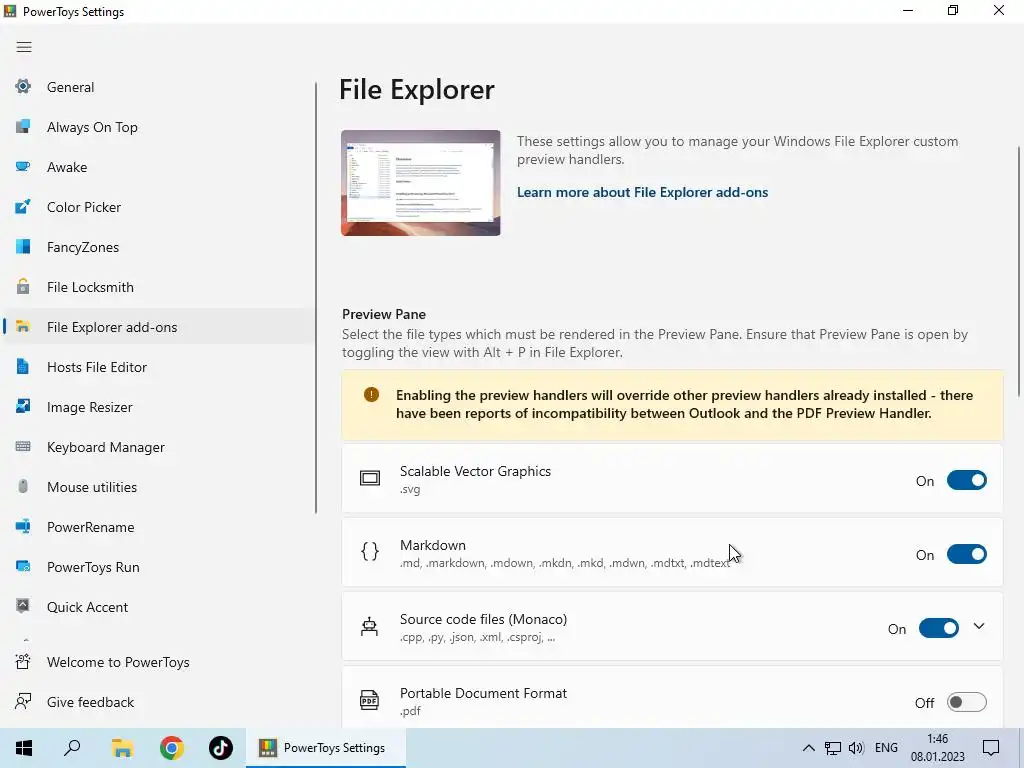Viewport: 1024px width, 768px height.
Task: Click the network tray icon
Action: coord(833,748)
